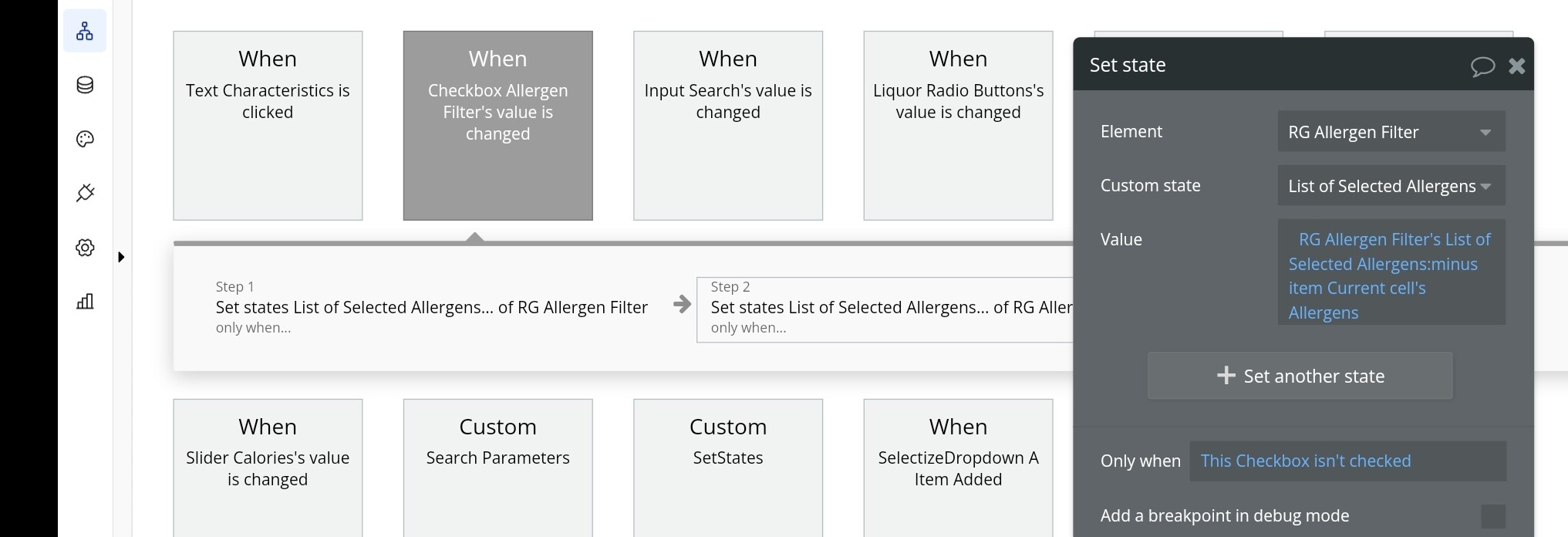The height and width of the screenshot is (537, 1568).
Task: Select Step 2 Set states action
Action: [887, 309]
